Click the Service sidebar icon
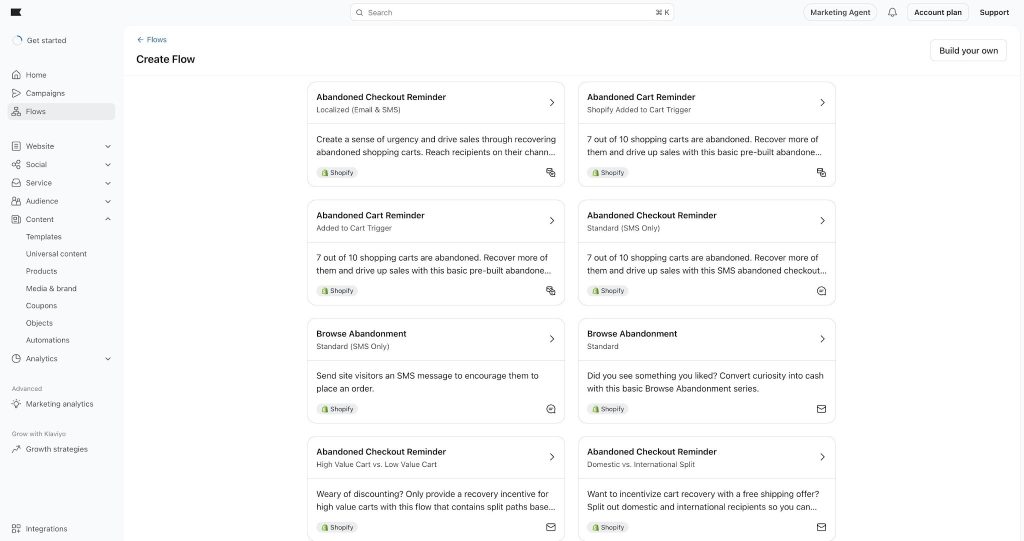 click(16, 183)
